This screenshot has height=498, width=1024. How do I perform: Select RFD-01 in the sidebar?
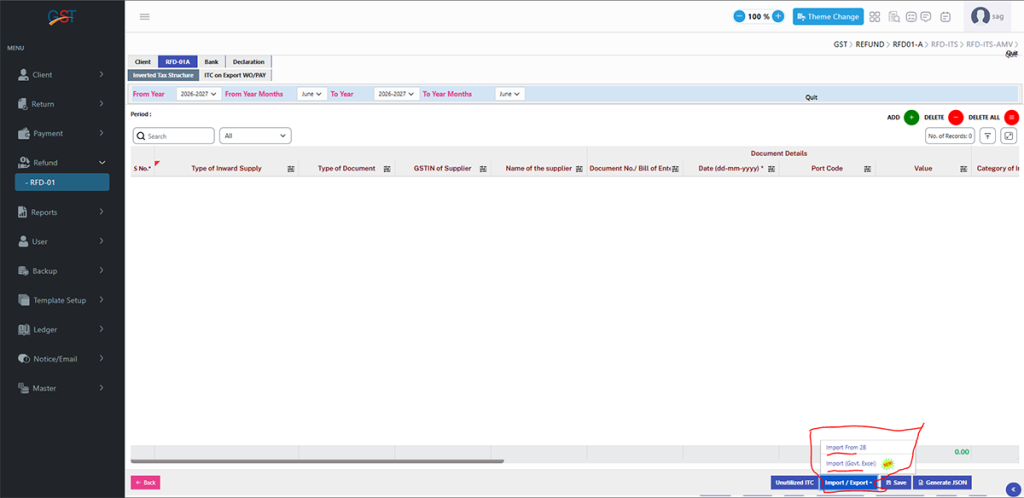tap(62, 183)
